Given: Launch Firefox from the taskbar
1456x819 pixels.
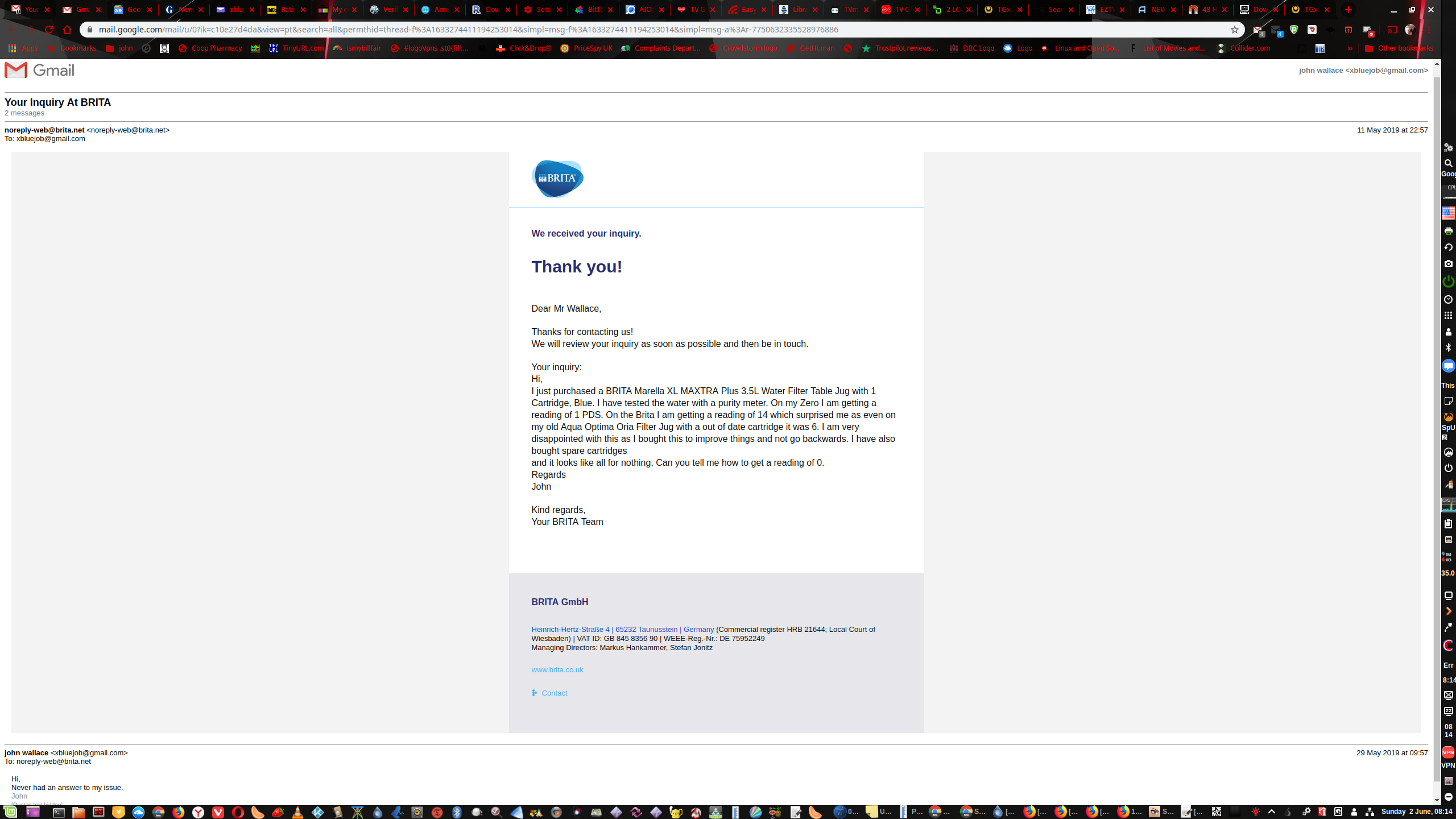Looking at the screenshot, I should (178, 813).
